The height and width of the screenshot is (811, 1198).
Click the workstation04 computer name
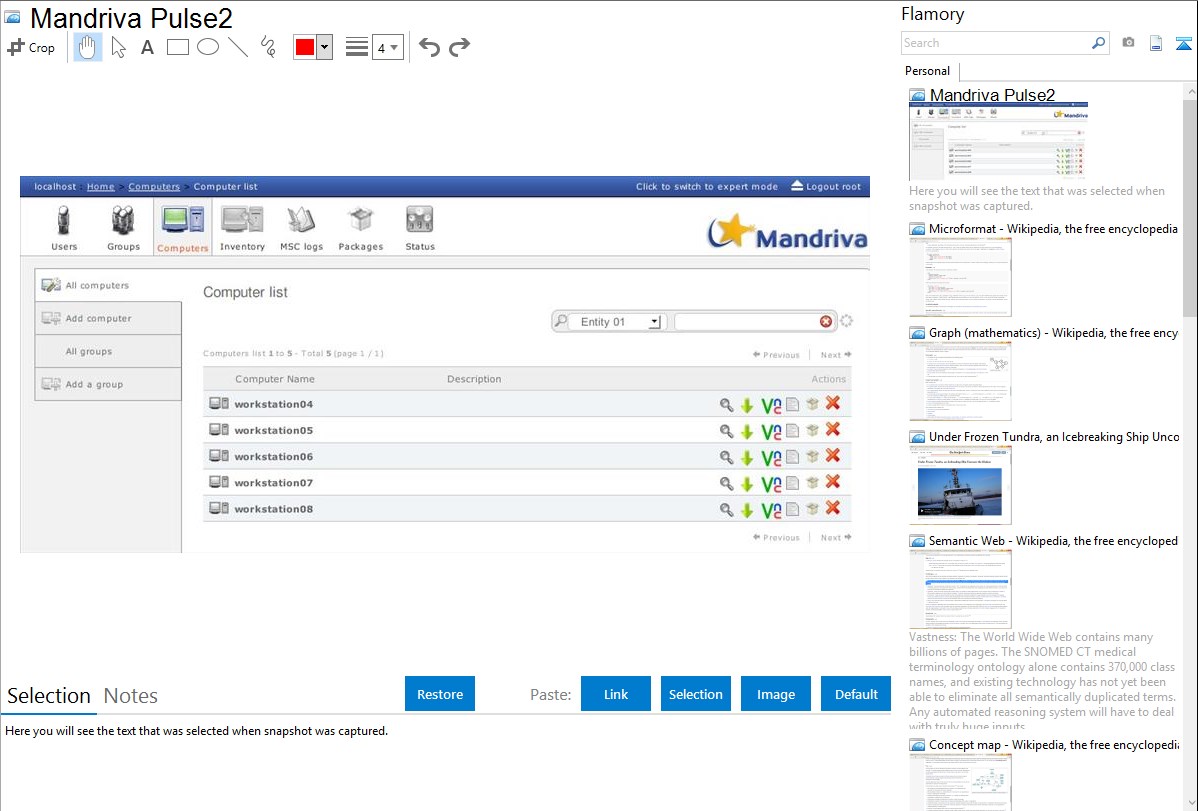[274, 404]
